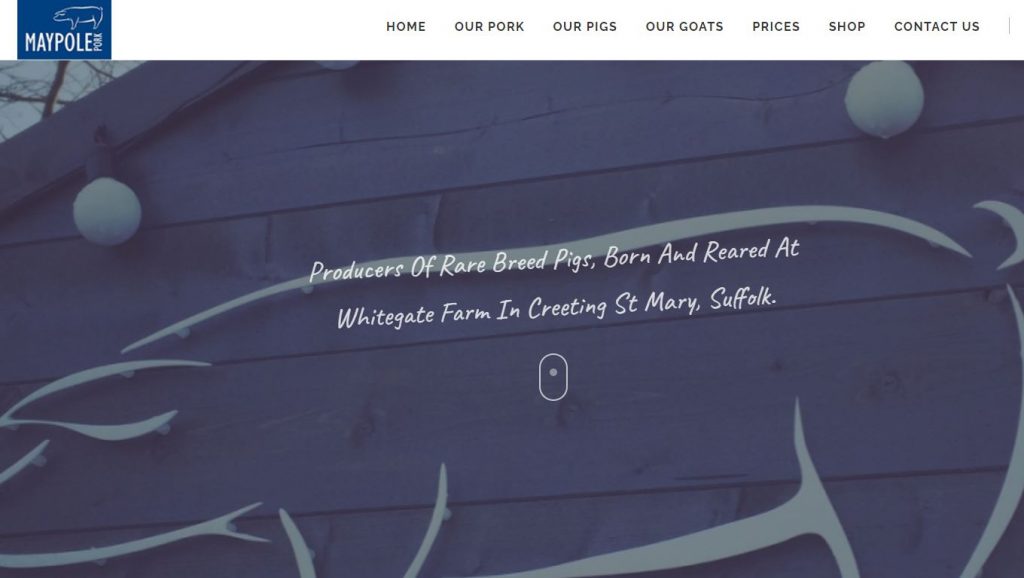The image size is (1024, 578).
Task: Click the MAYPOLE wordmark text in logo
Action: point(59,43)
